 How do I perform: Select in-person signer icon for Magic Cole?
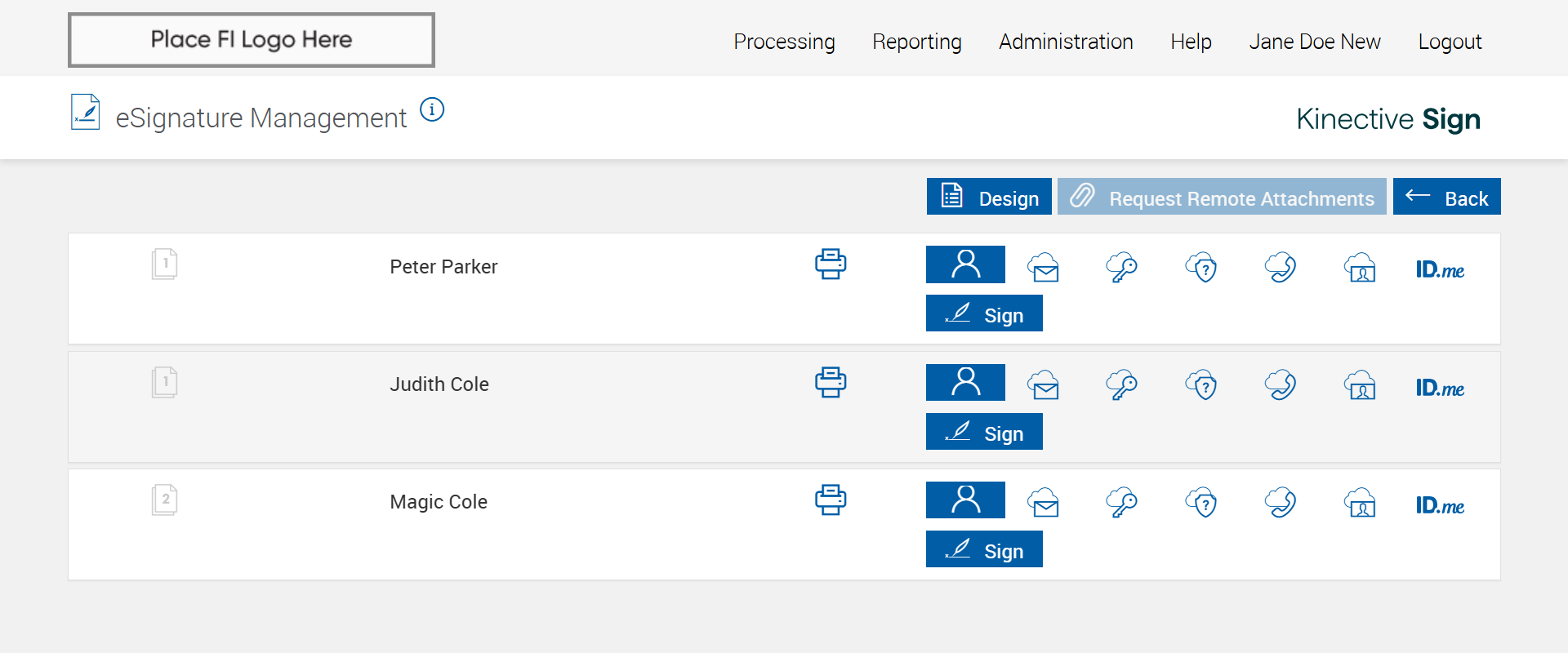pyautogui.click(x=965, y=500)
